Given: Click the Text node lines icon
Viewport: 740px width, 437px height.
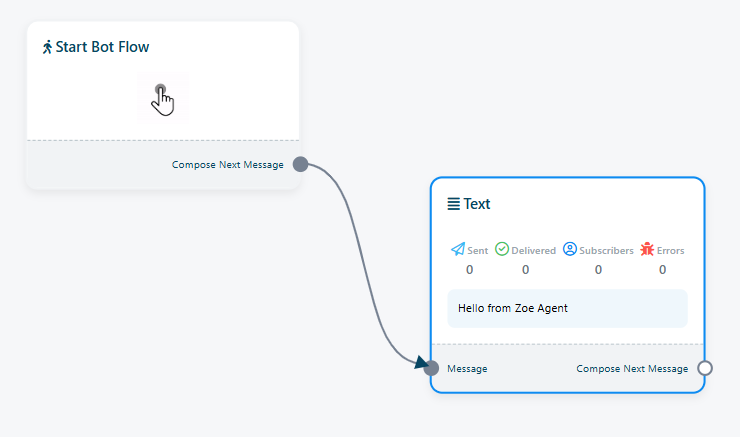Looking at the screenshot, I should 454,204.
